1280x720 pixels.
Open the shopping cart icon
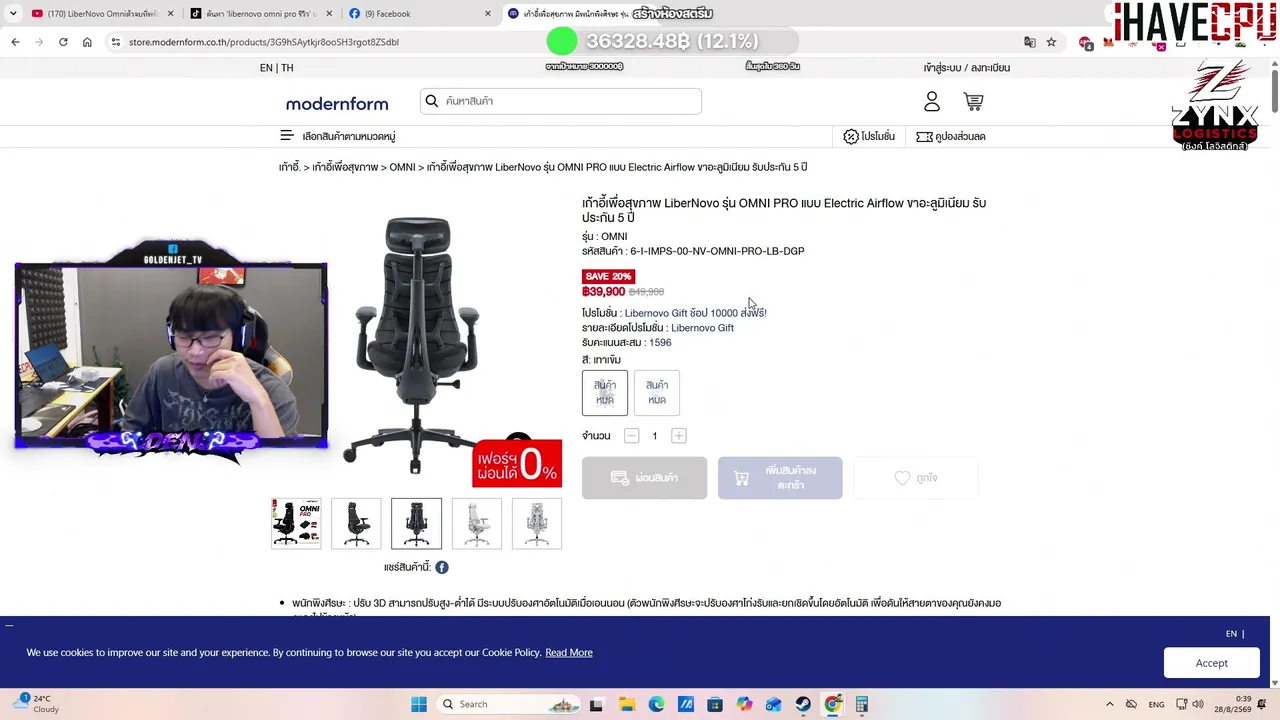[x=973, y=102]
